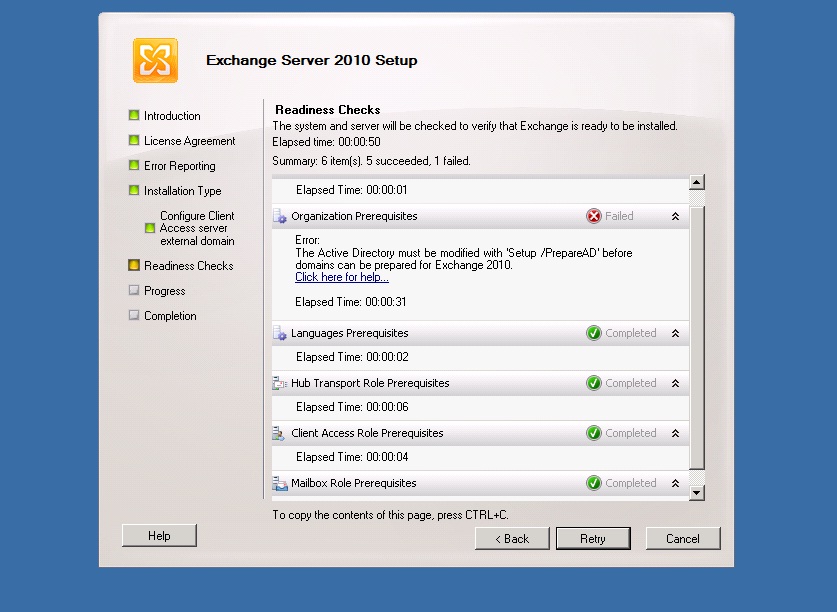Click green check icon for Mailbox Role
The height and width of the screenshot is (612, 837).
click(594, 483)
